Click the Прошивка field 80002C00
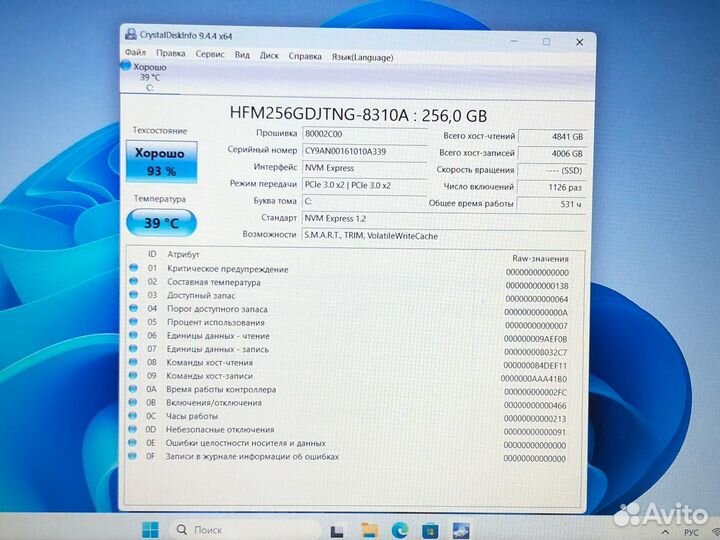The image size is (720, 540). coord(364,135)
